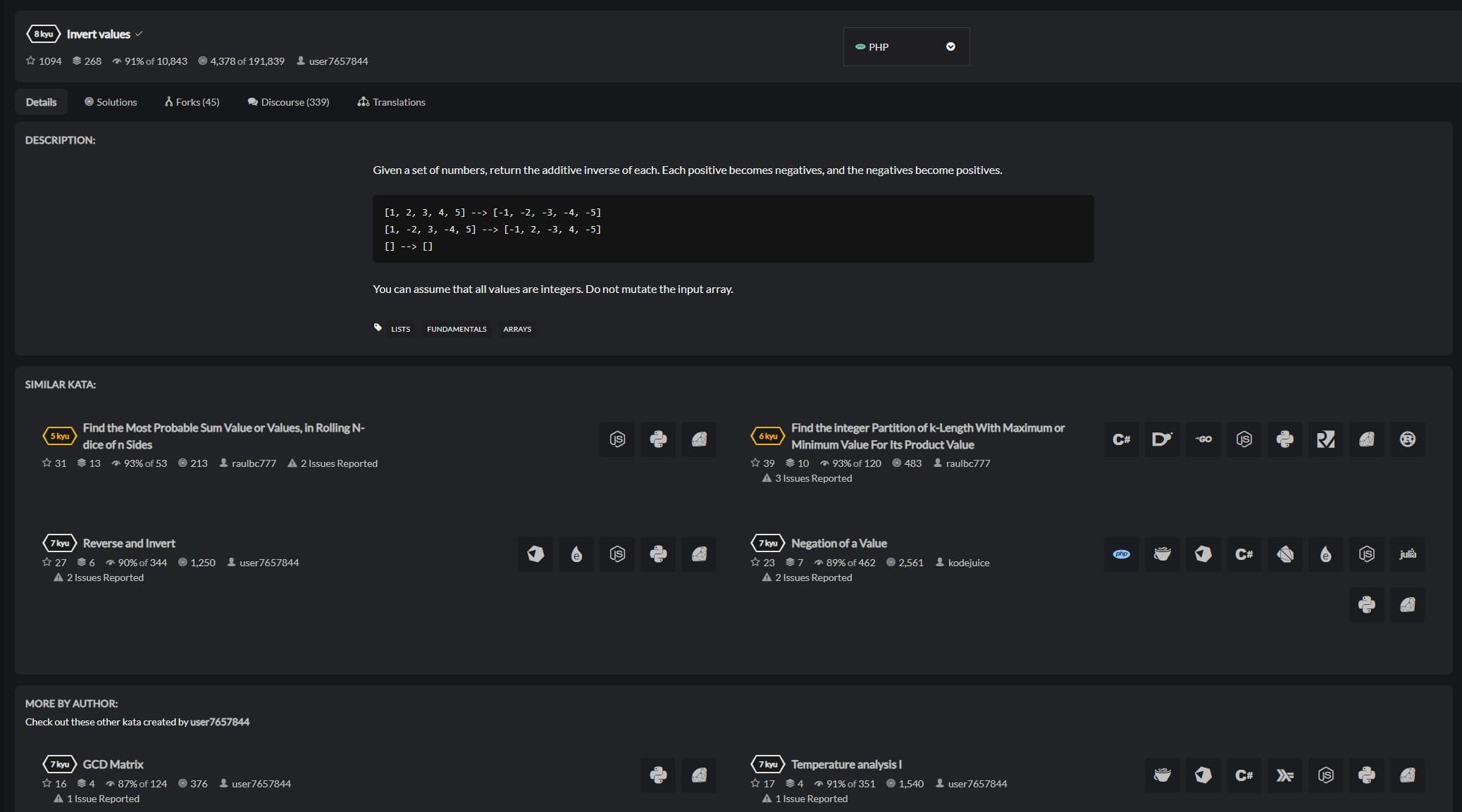The height and width of the screenshot is (812, 1462).
Task: Click the JavaScript icon for Reverse and Invert
Action: coord(617,554)
